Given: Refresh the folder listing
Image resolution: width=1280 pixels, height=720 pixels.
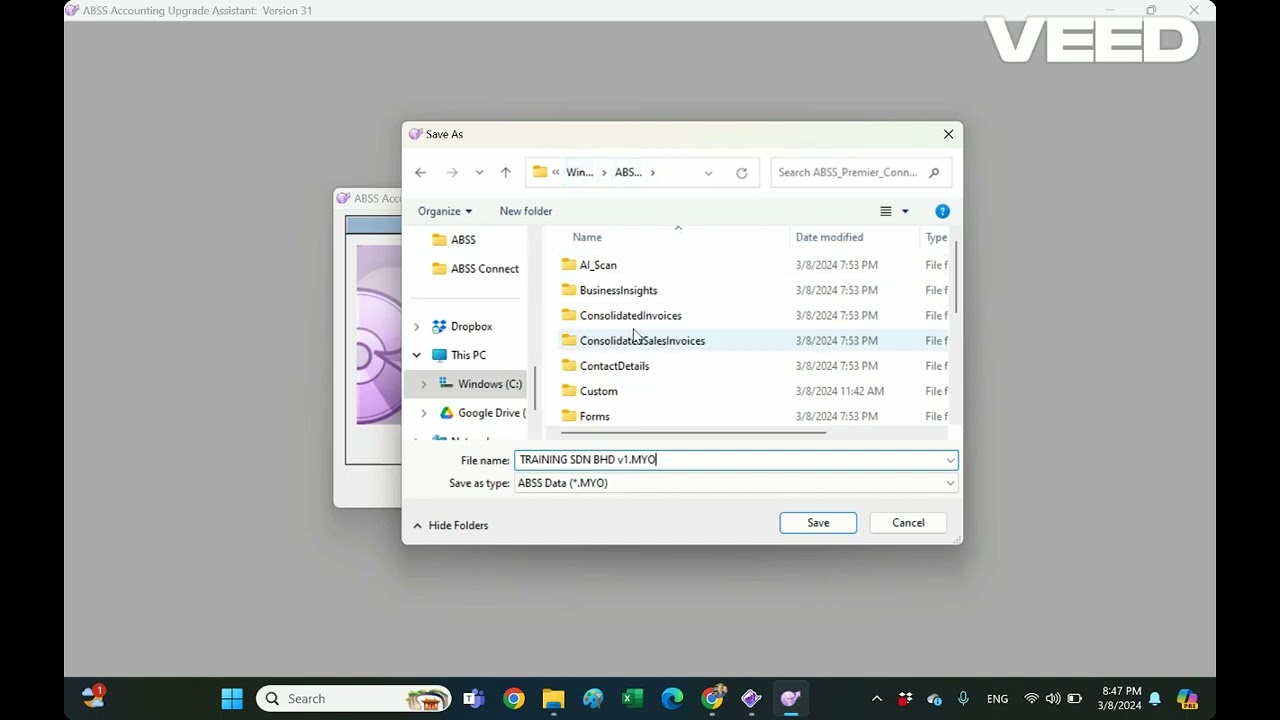Looking at the screenshot, I should click(x=742, y=172).
